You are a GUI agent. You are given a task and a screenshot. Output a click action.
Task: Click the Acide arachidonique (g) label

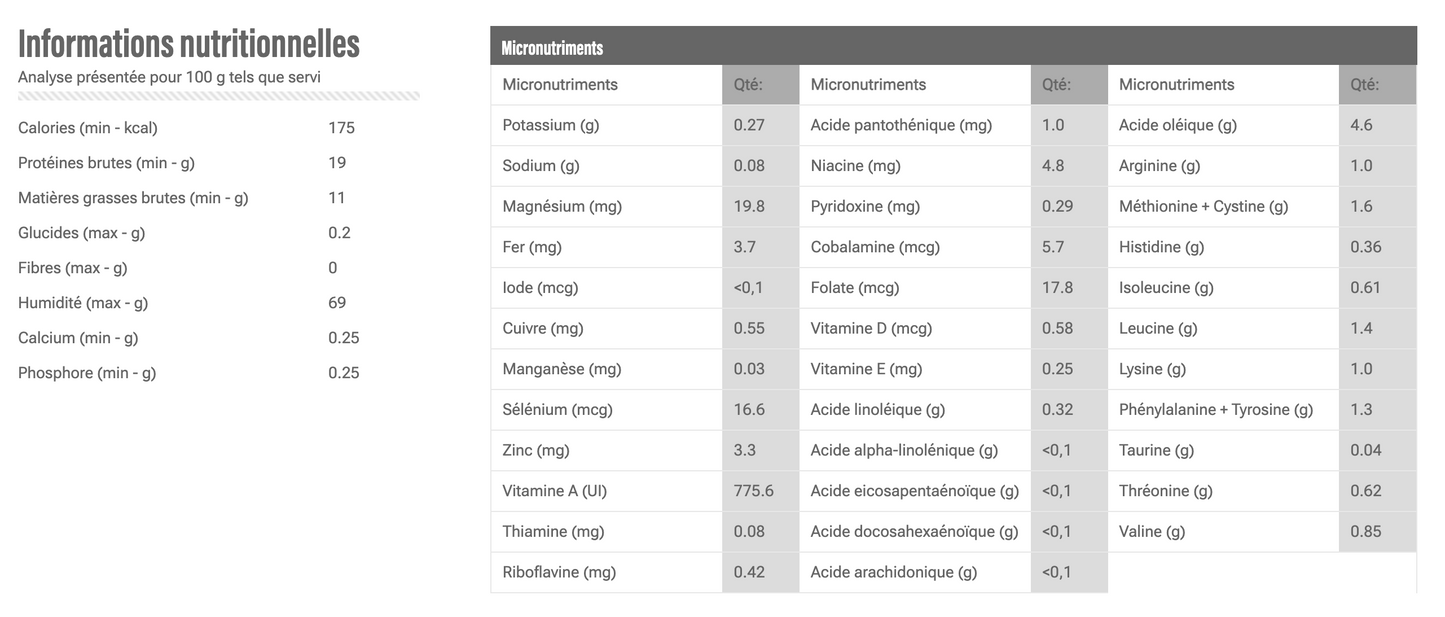pos(894,572)
